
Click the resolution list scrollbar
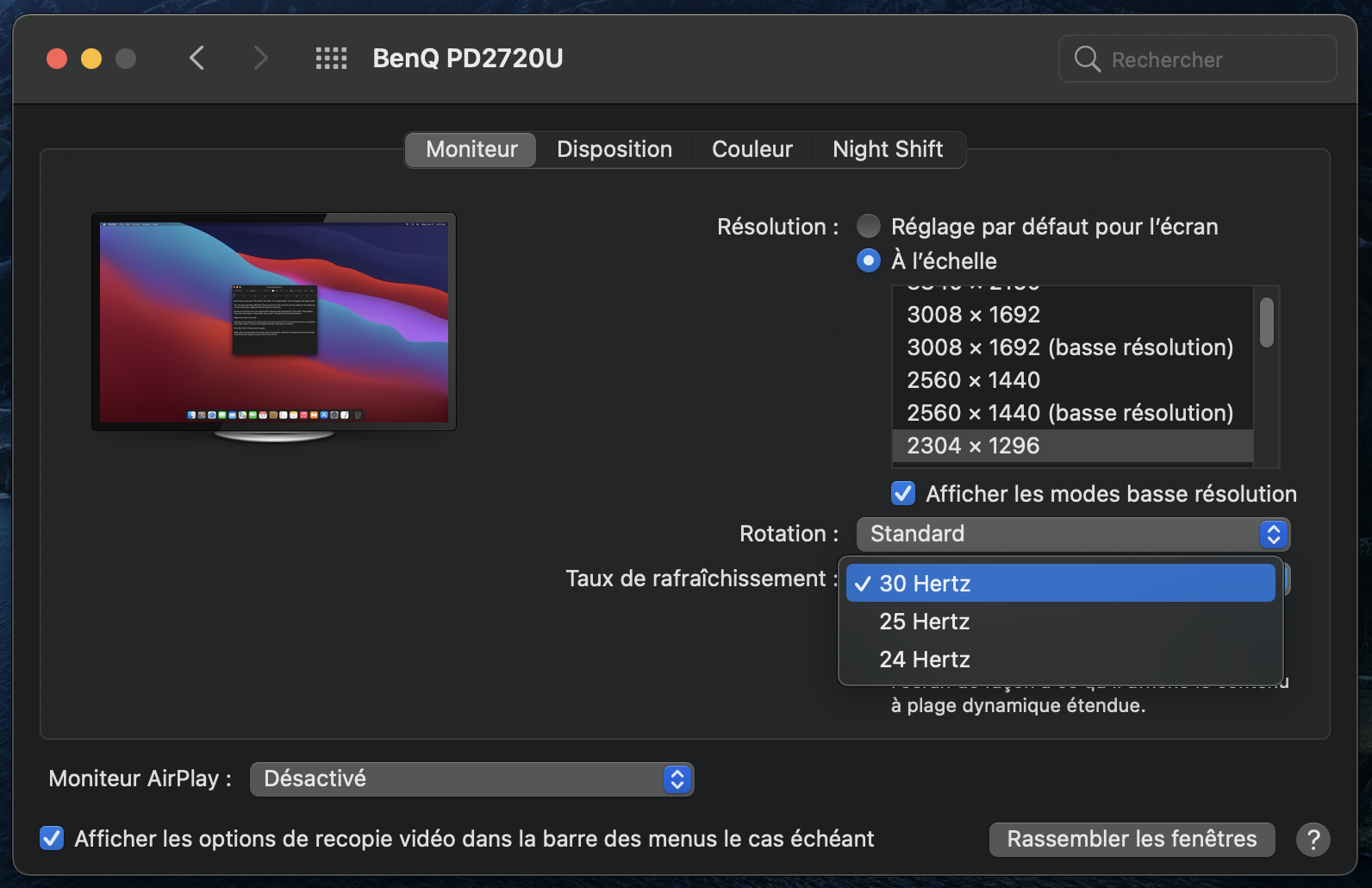[1266, 322]
